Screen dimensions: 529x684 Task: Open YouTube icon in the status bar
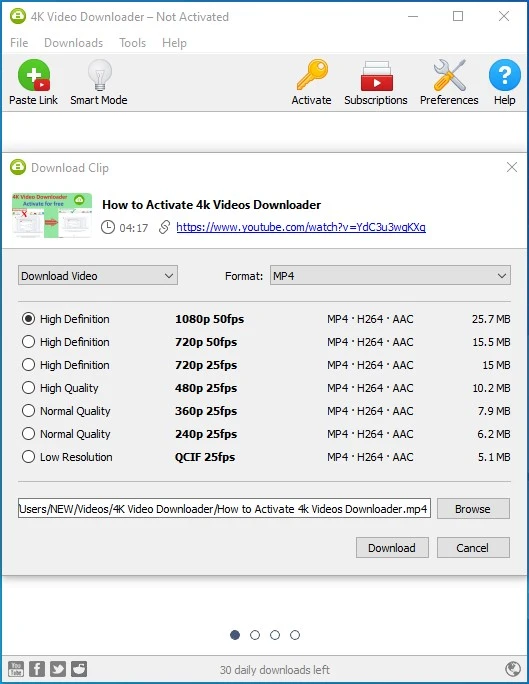point(16,668)
